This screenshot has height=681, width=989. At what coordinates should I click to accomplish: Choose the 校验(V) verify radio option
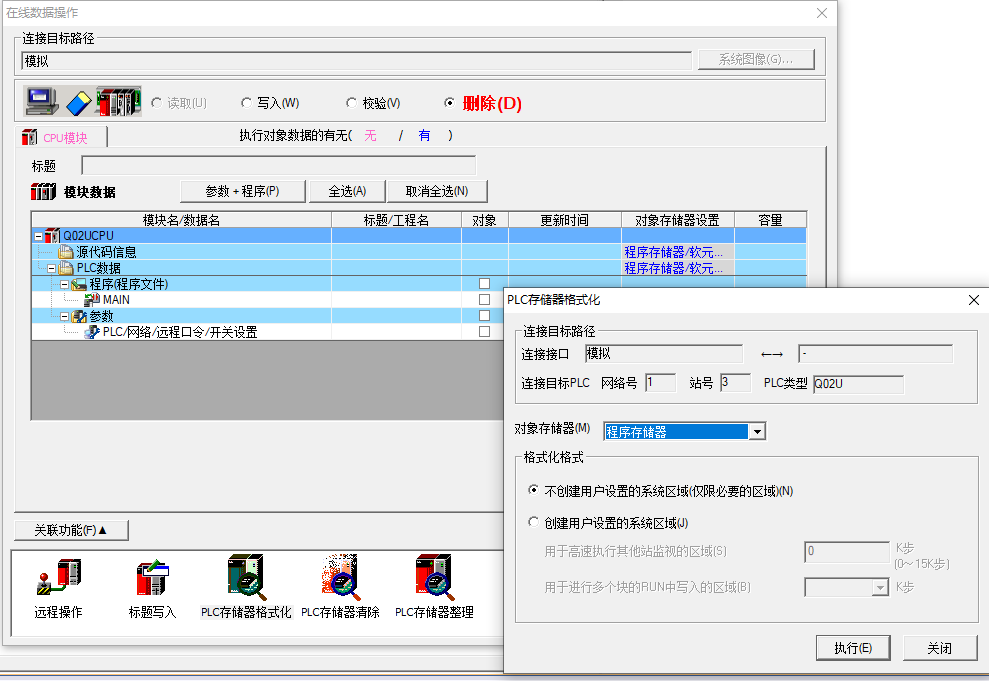pyautogui.click(x=352, y=103)
